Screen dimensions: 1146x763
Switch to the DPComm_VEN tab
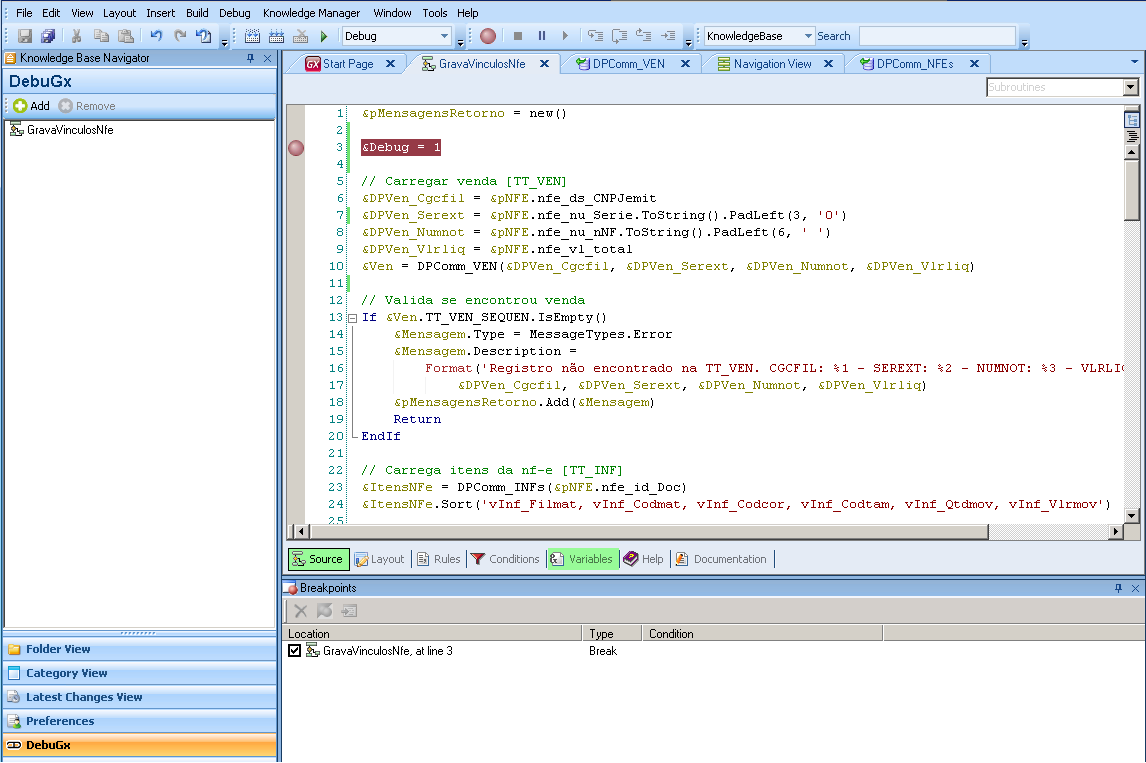631,64
